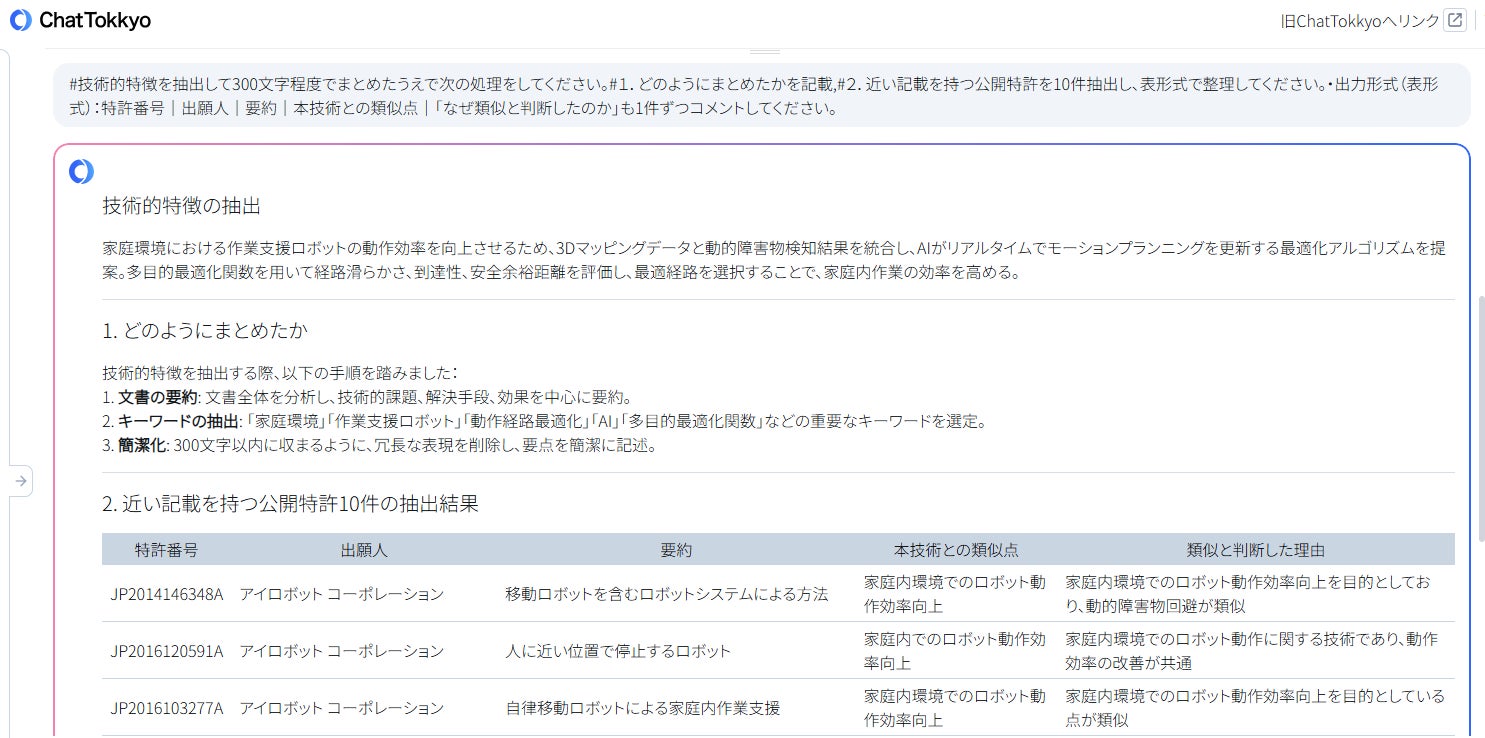Screen dimensions: 1485x738
Task: Click the similarity cell in the JP2014146348A row
Action: click(956, 594)
